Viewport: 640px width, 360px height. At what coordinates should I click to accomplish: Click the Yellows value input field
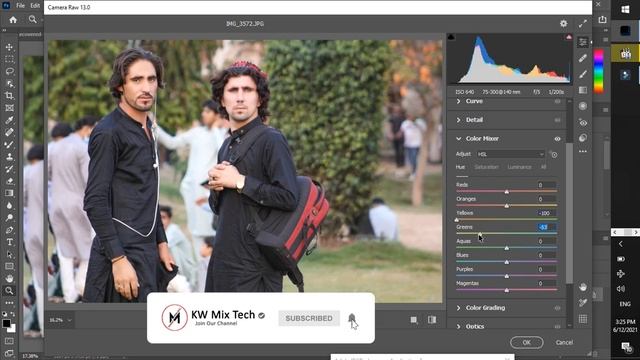546,213
